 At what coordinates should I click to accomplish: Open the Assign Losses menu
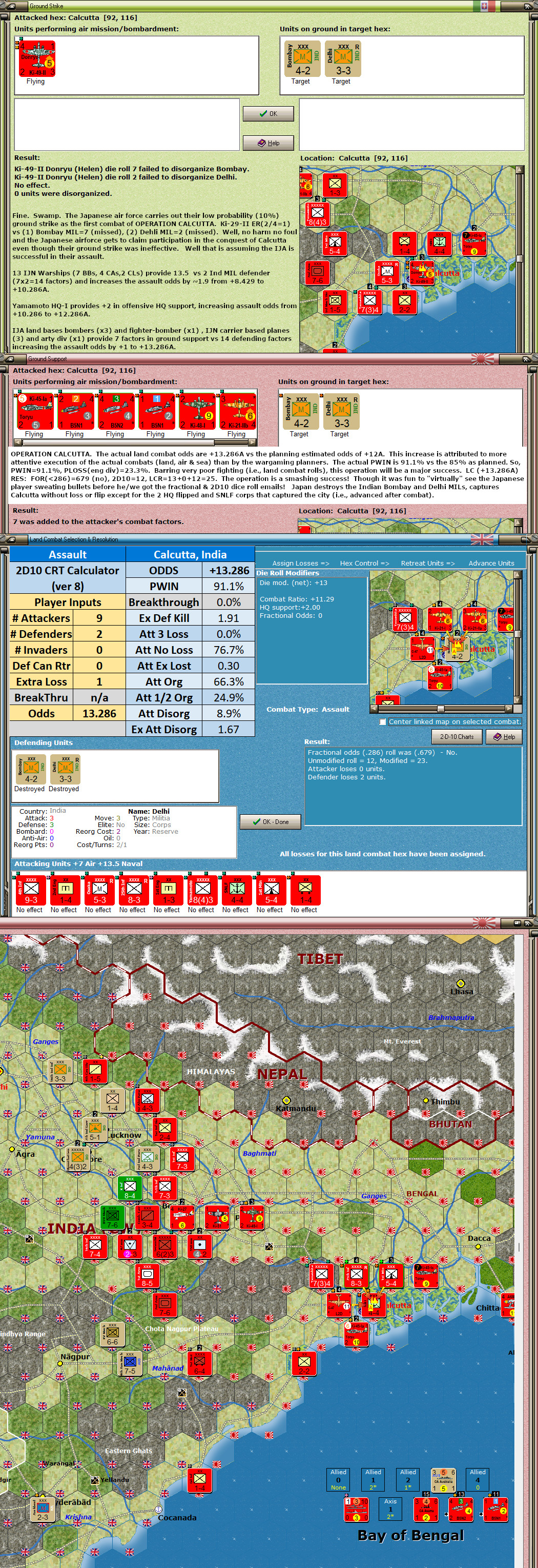click(x=301, y=563)
